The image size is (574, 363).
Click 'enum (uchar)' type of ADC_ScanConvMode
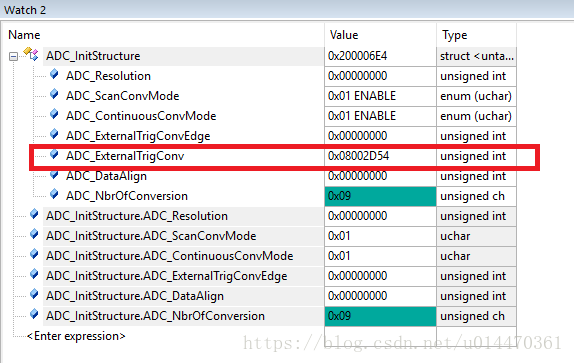tap(476, 96)
